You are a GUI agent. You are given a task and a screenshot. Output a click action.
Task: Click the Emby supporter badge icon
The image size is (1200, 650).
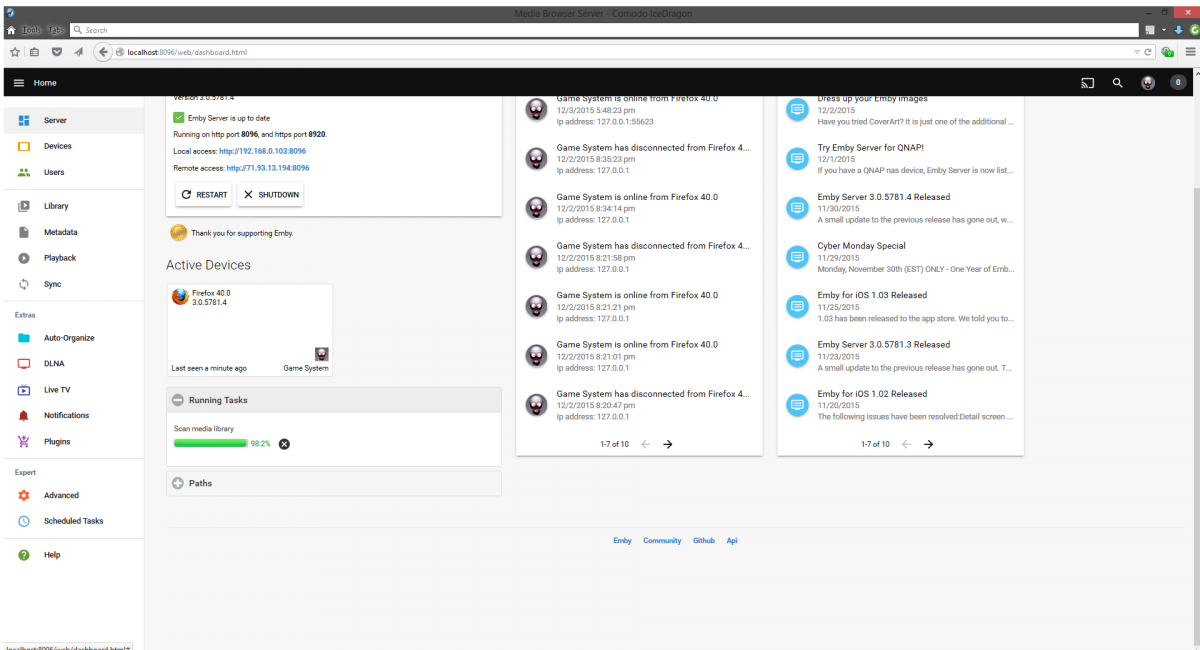tap(179, 233)
